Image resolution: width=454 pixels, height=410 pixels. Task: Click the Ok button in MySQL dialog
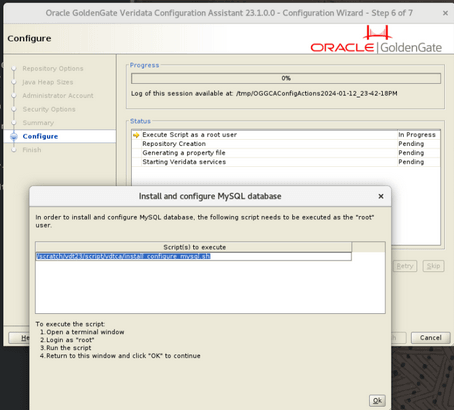pyautogui.click(x=377, y=400)
